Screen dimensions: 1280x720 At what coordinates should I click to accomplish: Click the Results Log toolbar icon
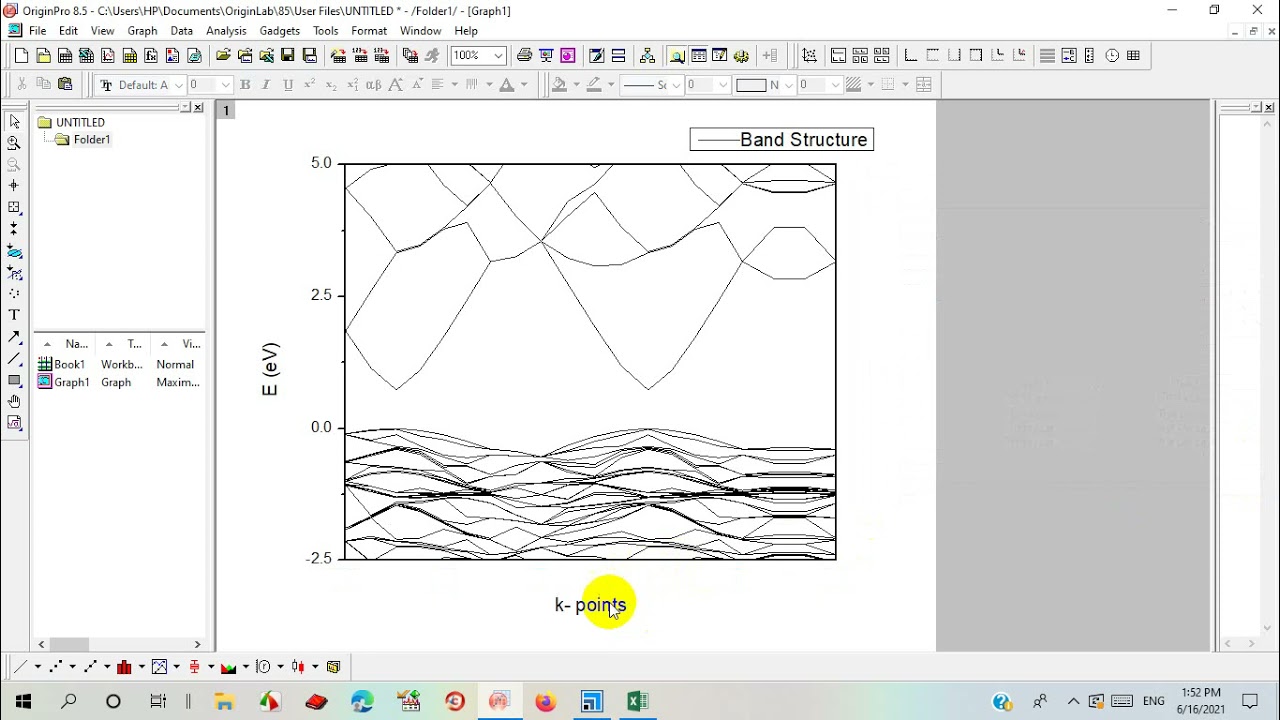click(698, 56)
